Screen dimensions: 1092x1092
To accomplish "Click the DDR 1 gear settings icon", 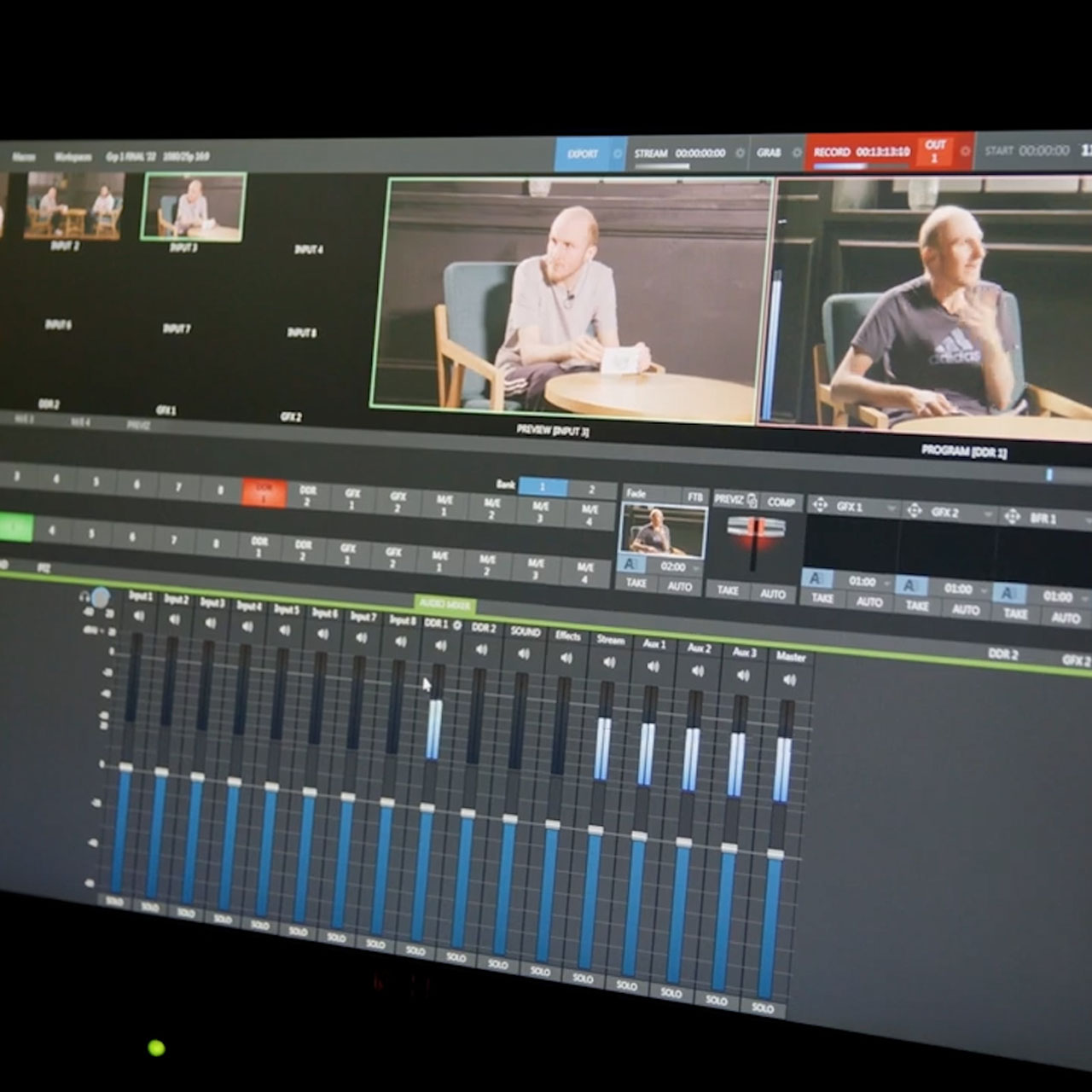I will click(x=456, y=626).
